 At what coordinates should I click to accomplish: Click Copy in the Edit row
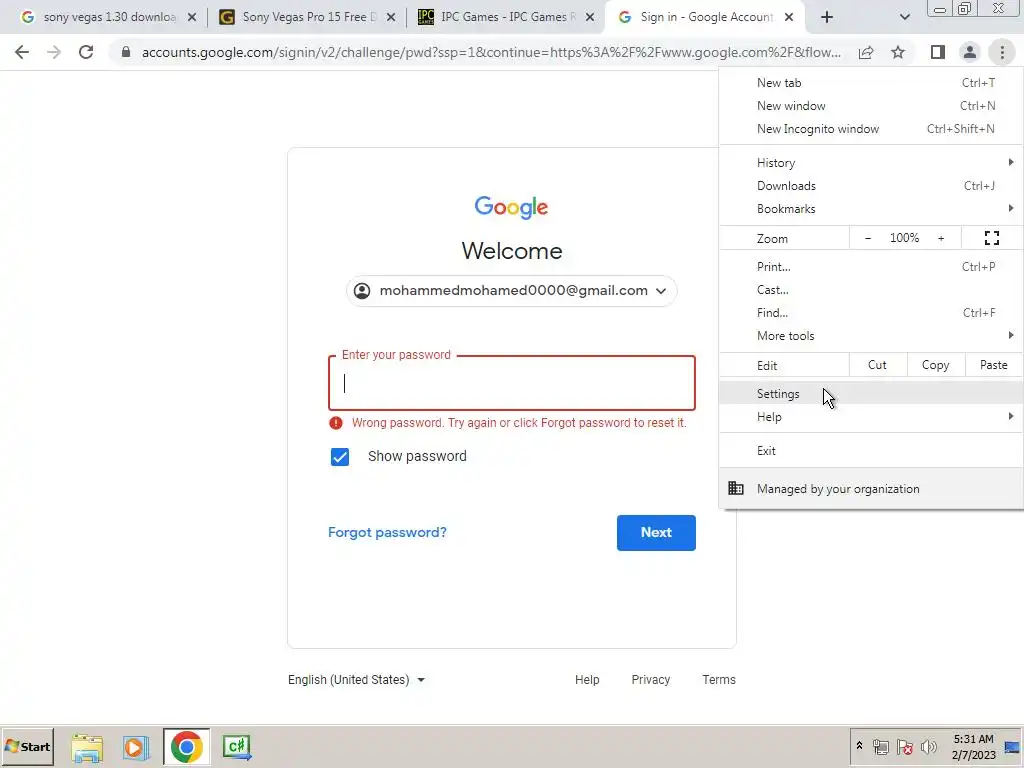(935, 365)
